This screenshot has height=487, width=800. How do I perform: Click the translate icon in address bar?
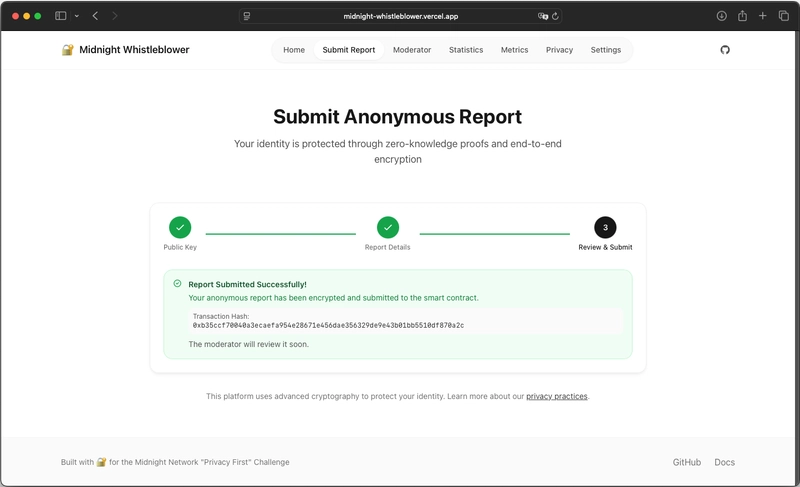pos(542,16)
